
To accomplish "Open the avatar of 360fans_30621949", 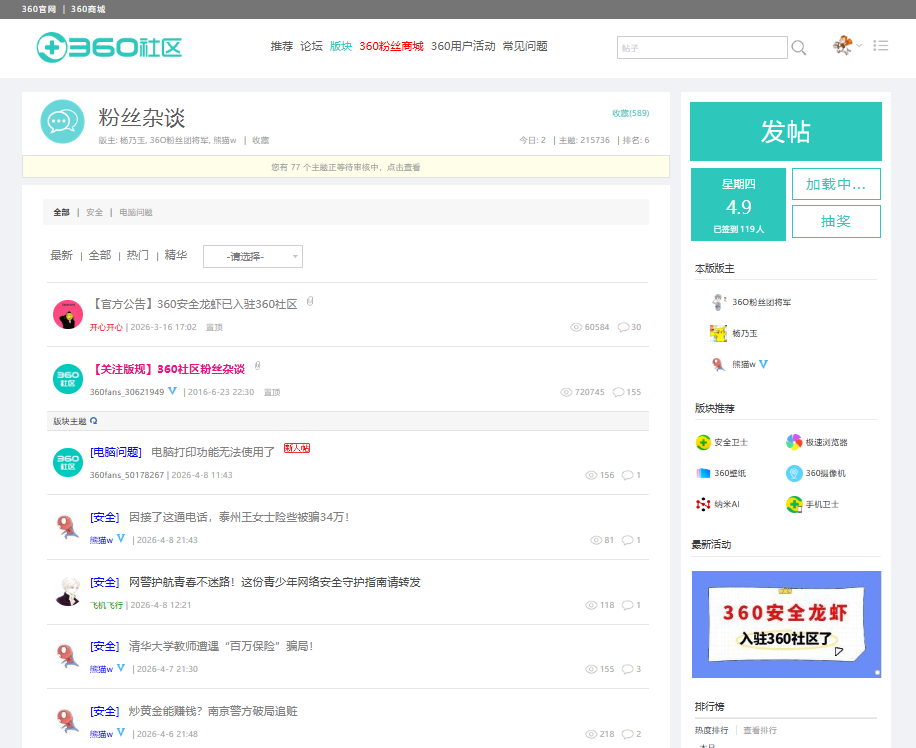I will (68, 379).
